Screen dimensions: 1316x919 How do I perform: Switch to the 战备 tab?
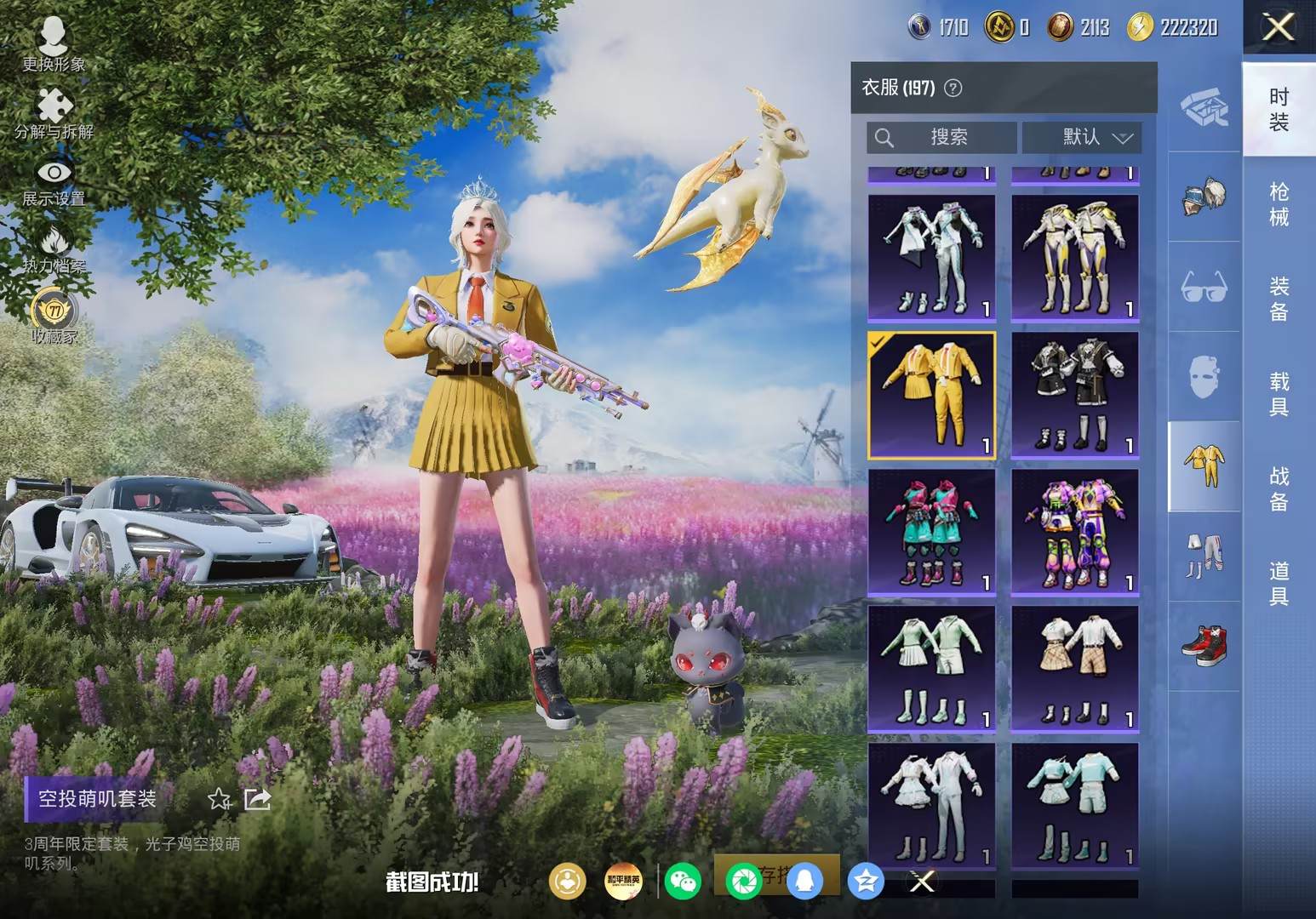pos(1279,488)
